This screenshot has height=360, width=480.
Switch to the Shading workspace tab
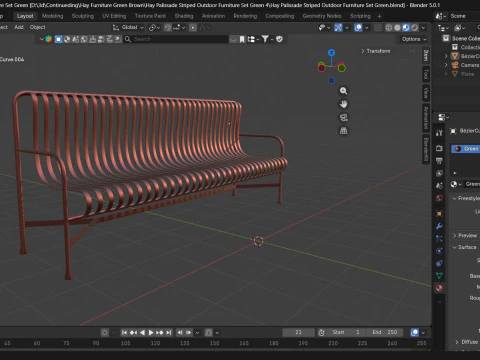pos(184,16)
